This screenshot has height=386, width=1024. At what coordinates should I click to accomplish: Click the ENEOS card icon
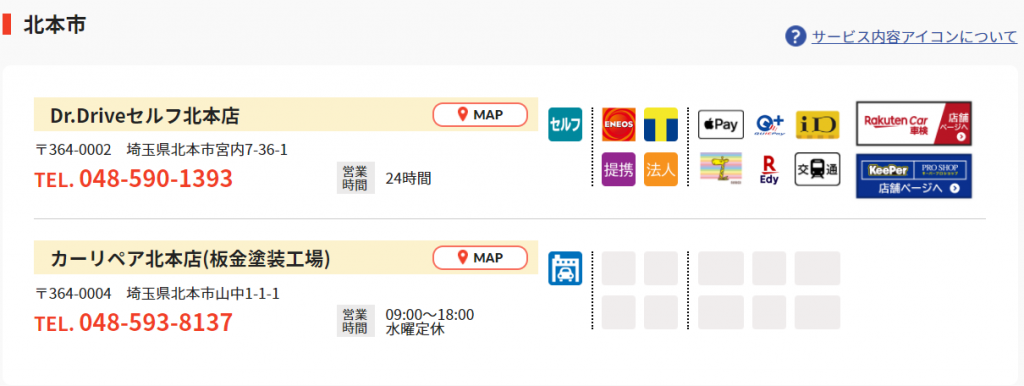[x=618, y=124]
